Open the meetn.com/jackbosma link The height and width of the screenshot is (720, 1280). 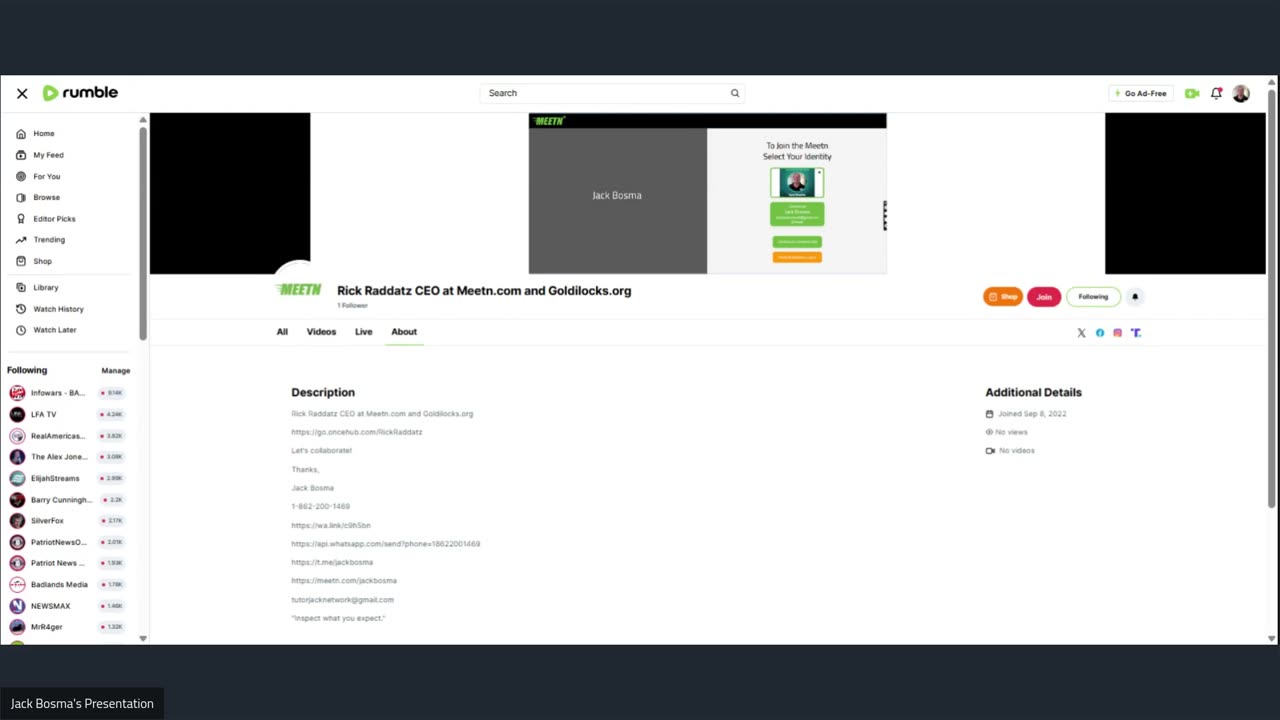pyautogui.click(x=344, y=581)
